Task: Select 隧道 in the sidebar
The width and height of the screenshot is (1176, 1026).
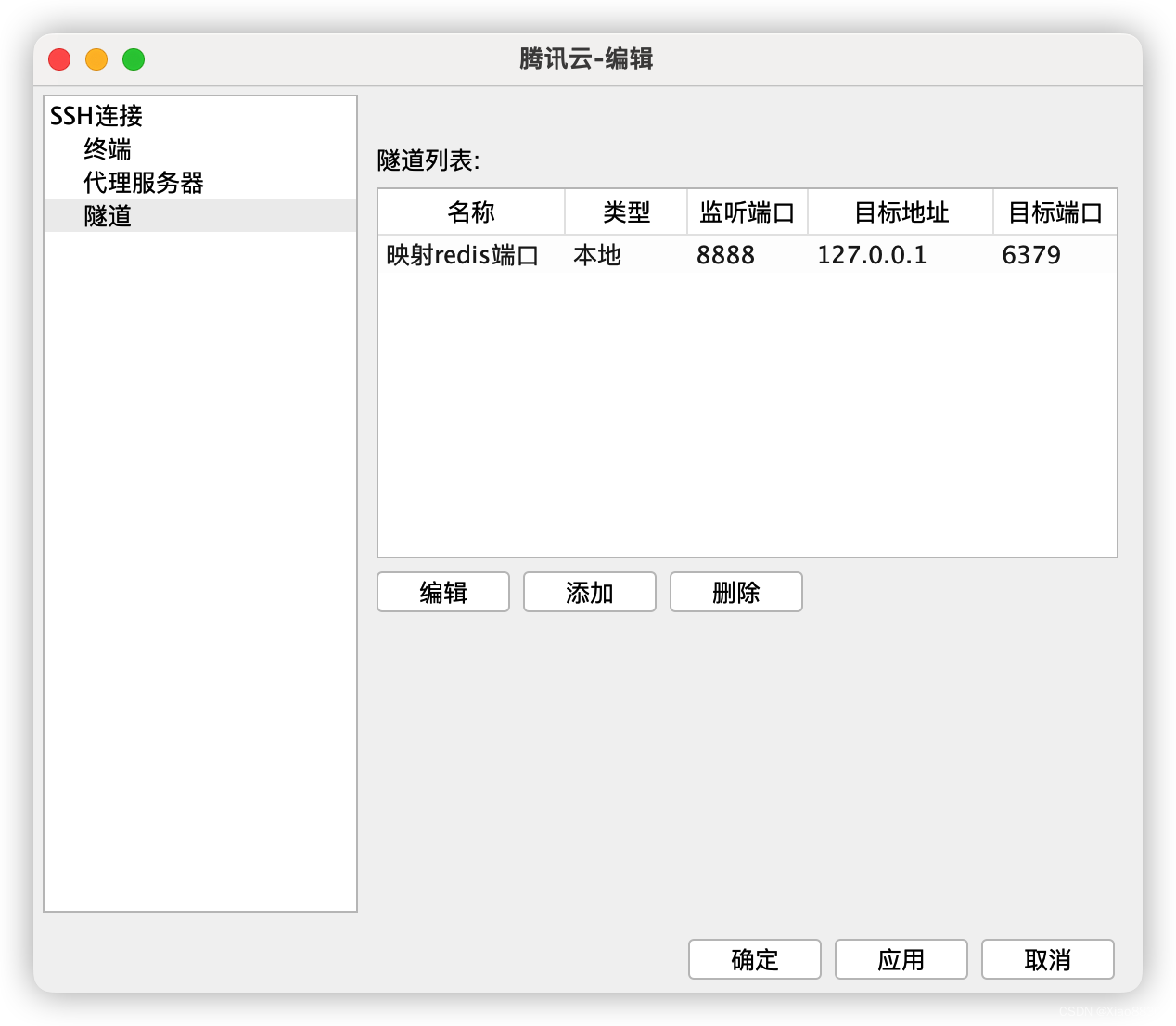Action: 108,216
